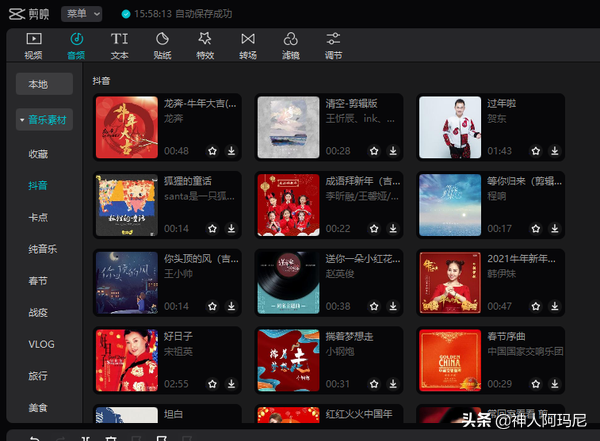The height and width of the screenshot is (441, 600).
Task: Click 2021牛年新年 album thumbnail
Action: click(x=450, y=283)
